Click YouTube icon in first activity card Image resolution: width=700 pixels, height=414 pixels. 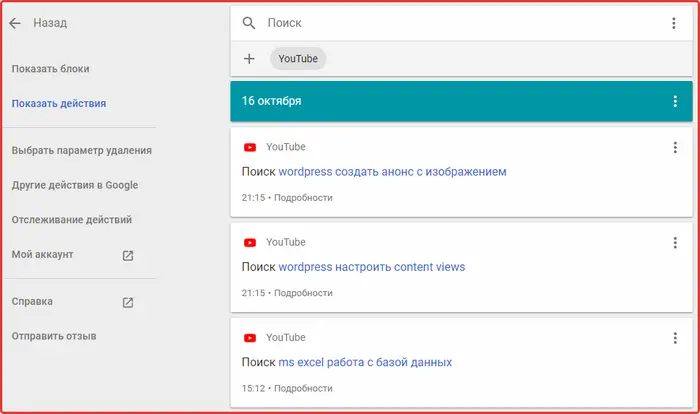click(x=250, y=147)
